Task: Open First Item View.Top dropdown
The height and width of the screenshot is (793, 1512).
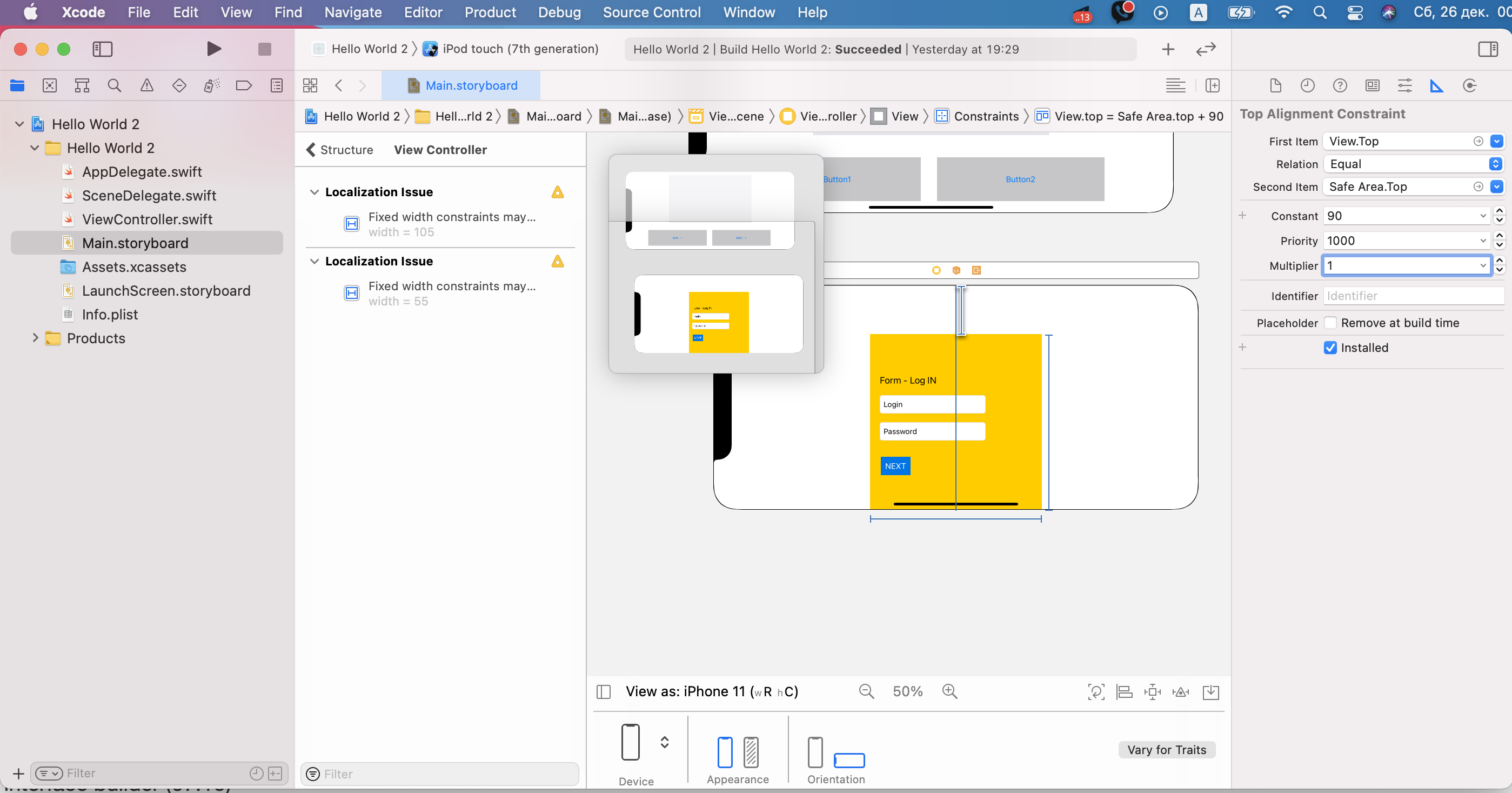Action: (x=1497, y=141)
